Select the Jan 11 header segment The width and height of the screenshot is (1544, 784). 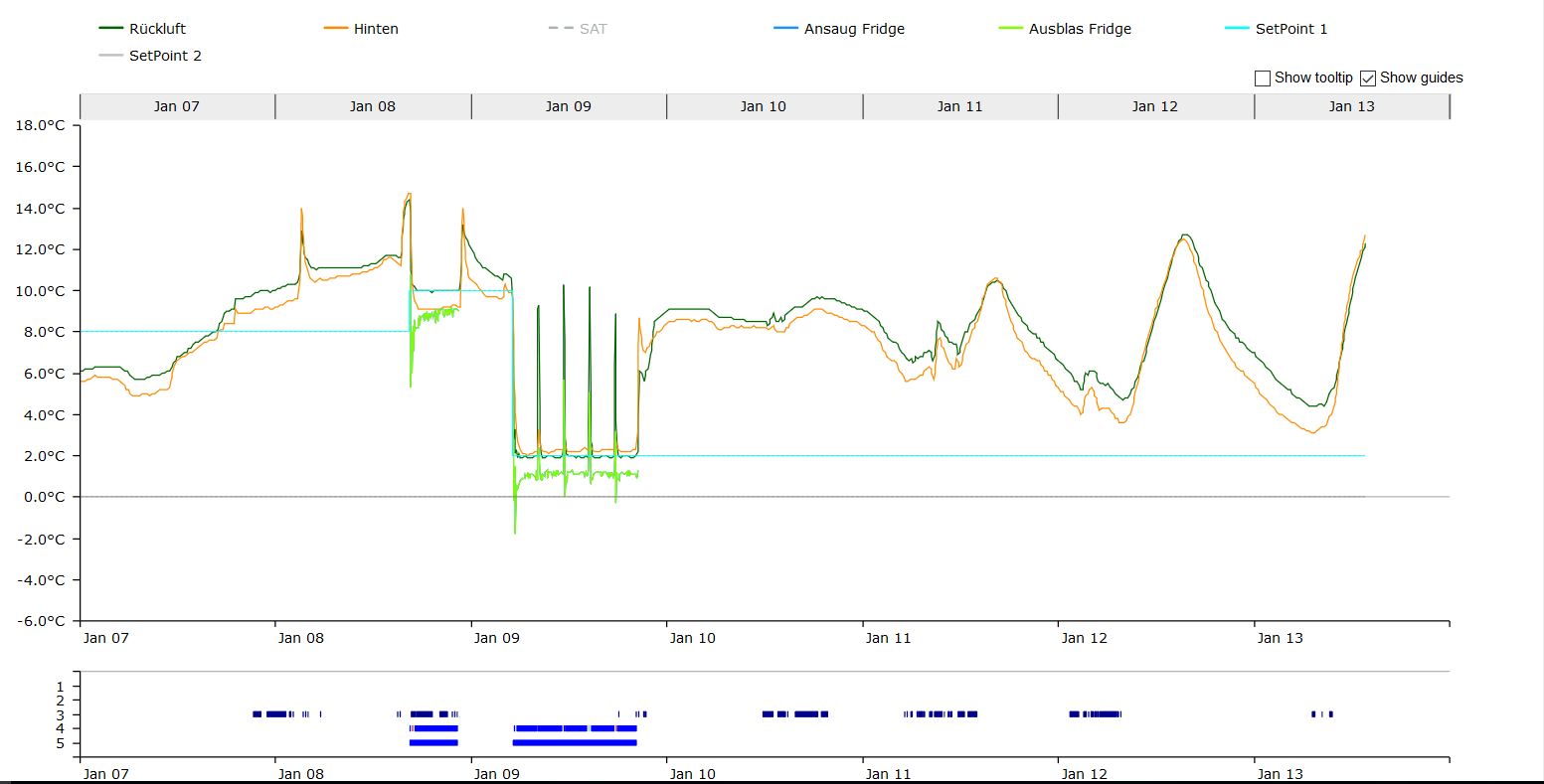point(959,106)
